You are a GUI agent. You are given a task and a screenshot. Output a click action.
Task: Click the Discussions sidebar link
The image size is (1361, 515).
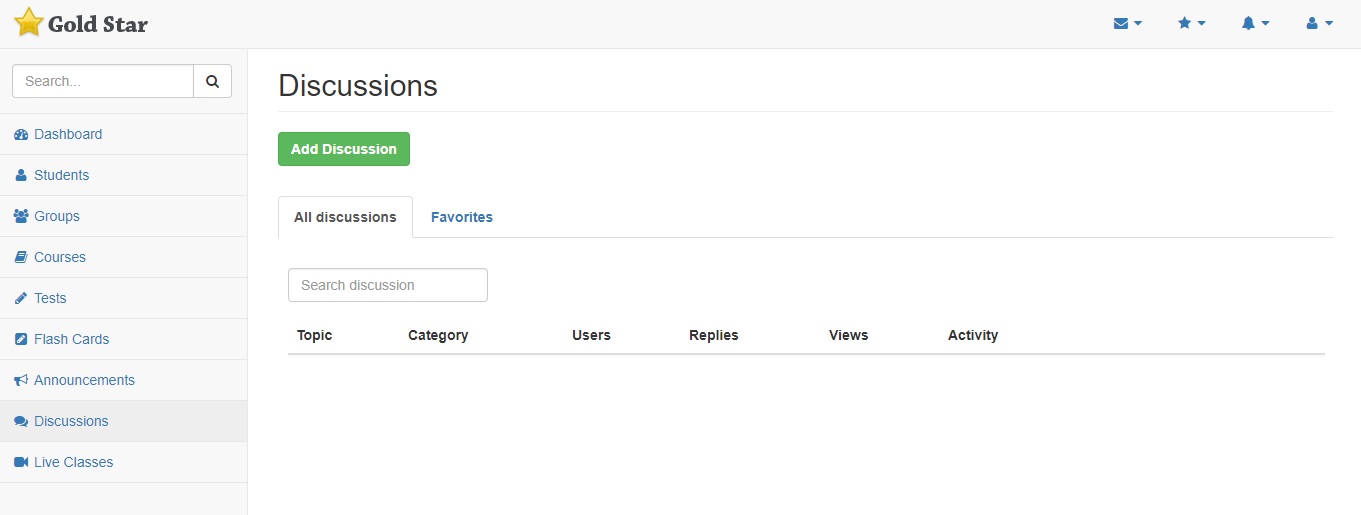coord(71,421)
